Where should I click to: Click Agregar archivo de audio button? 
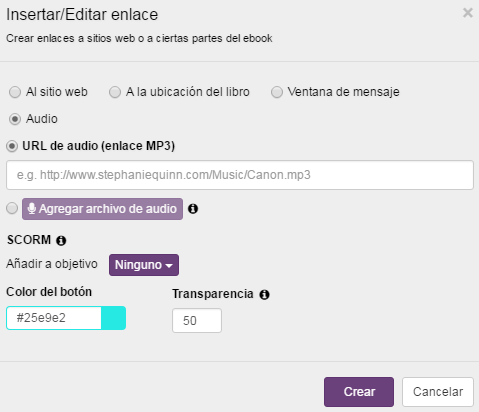(x=102, y=209)
